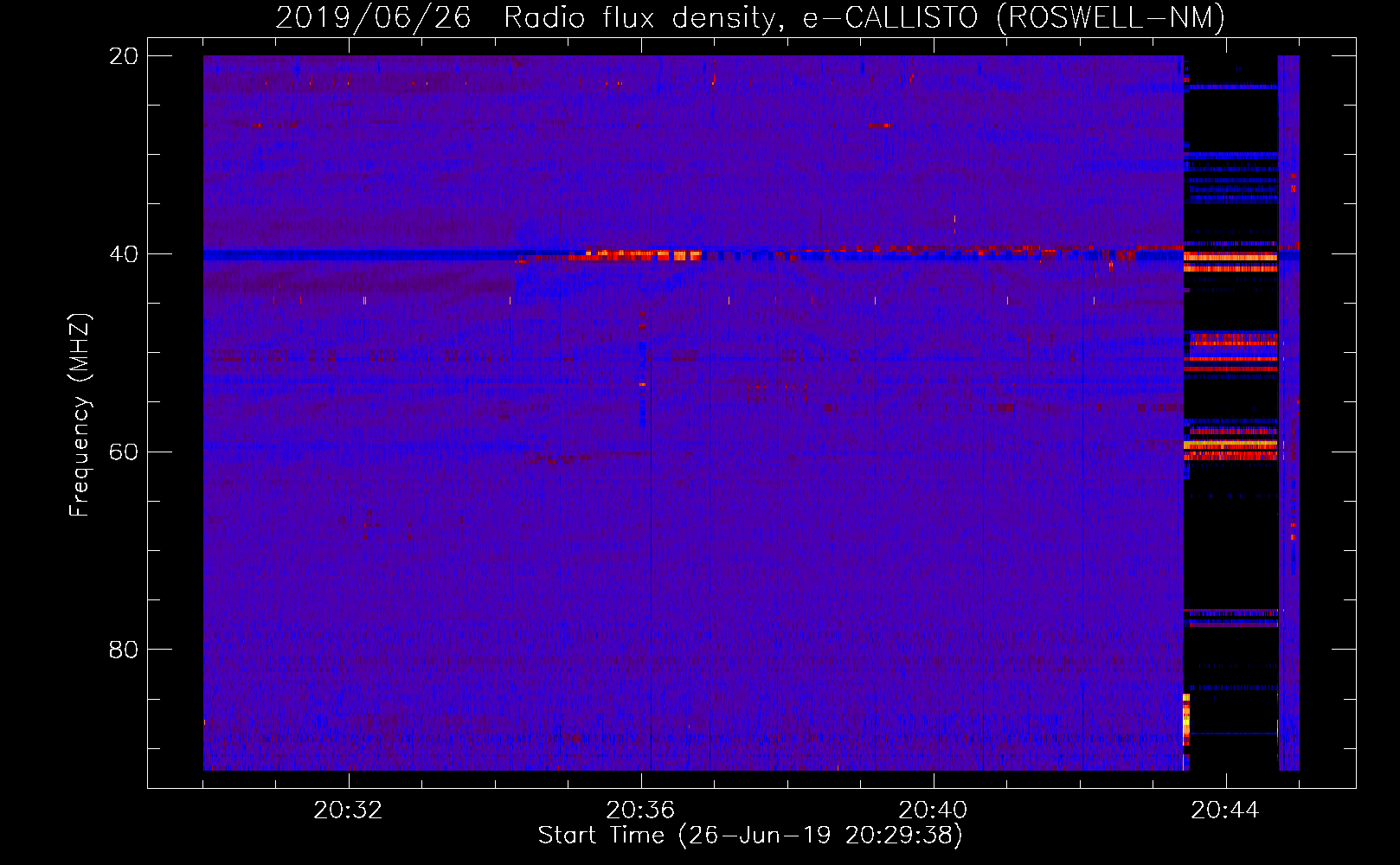This screenshot has height=865, width=1400.
Task: Click the 'Frequency (MHZ)' axis label
Action: click(80, 415)
